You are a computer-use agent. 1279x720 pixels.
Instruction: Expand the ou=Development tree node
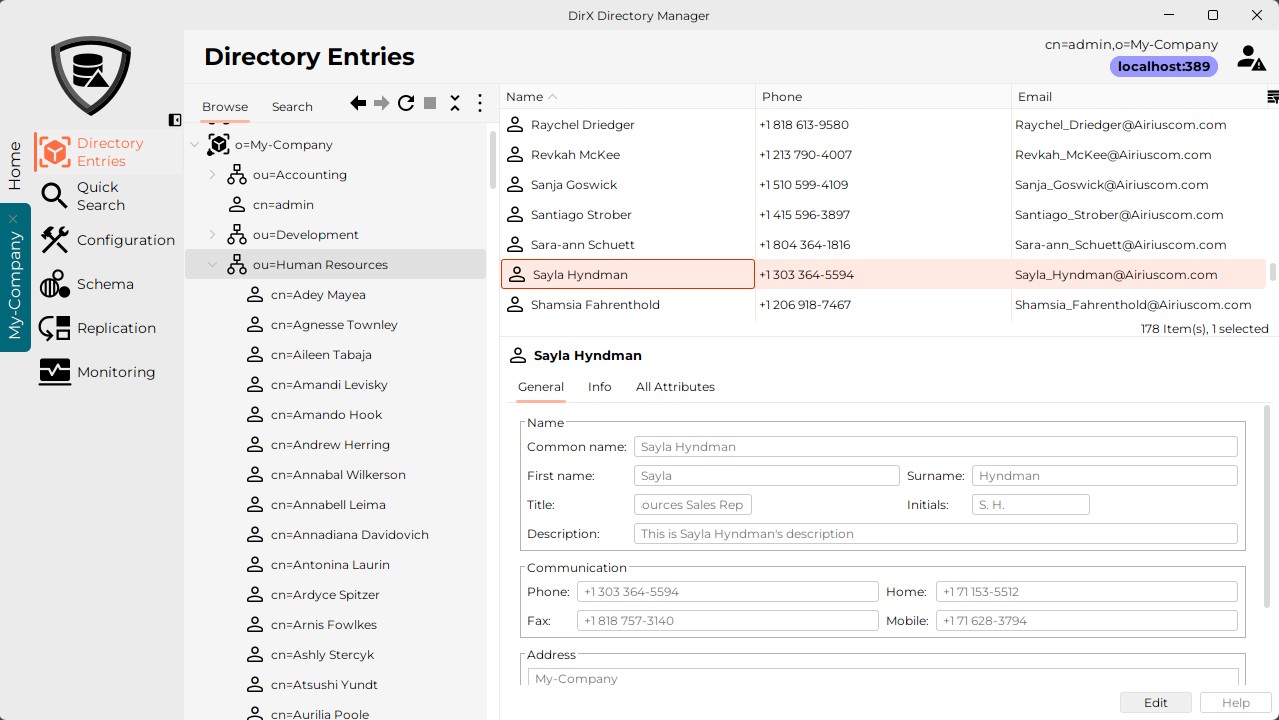210,234
